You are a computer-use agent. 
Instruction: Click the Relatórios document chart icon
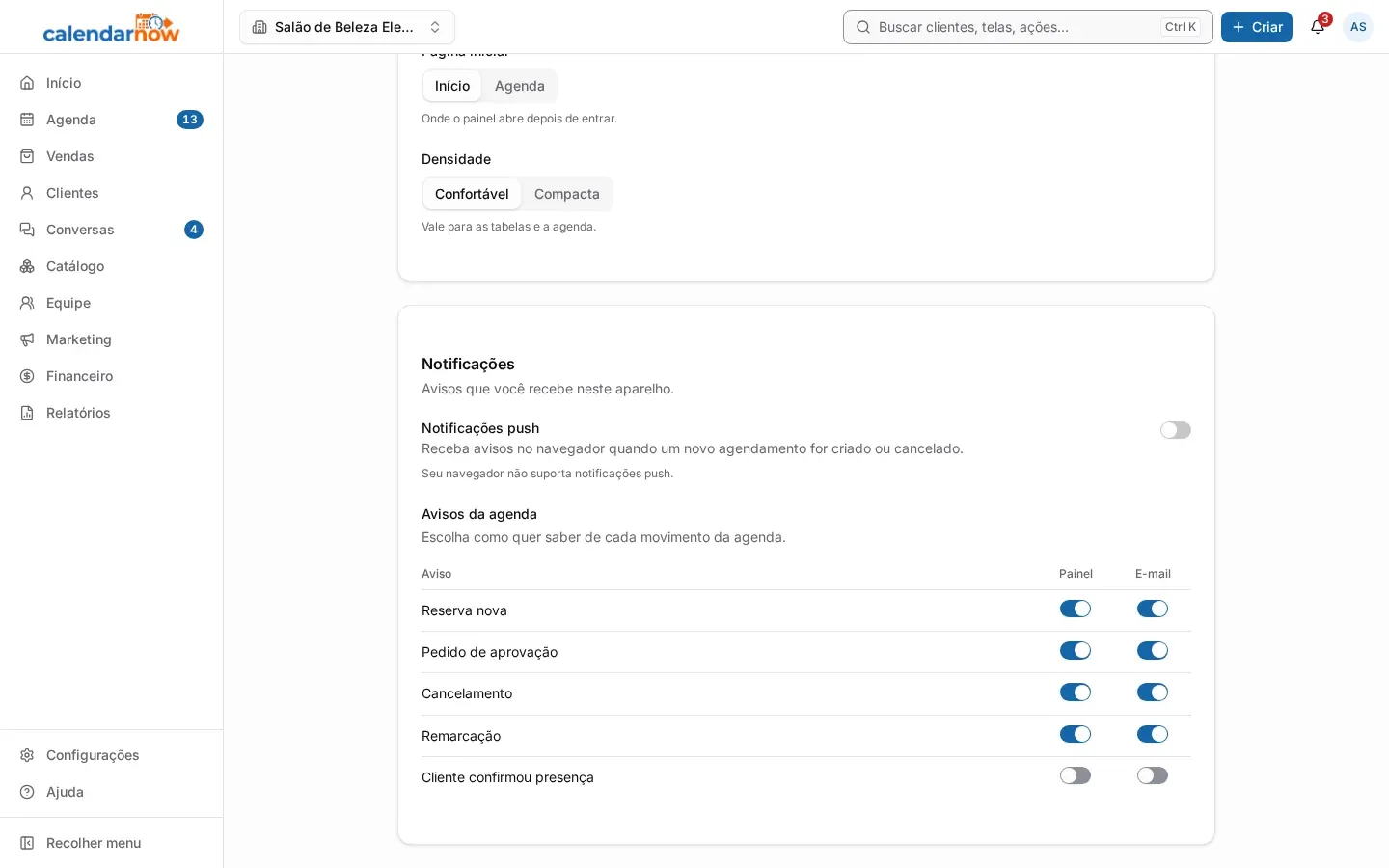tap(27, 413)
